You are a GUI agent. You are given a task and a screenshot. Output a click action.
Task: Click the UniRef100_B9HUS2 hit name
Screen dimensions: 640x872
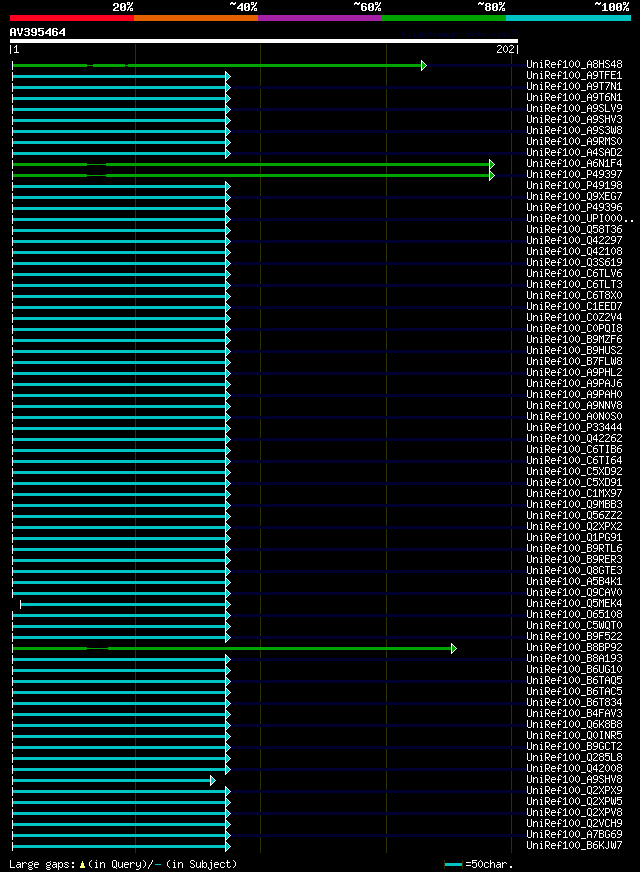tap(574, 351)
